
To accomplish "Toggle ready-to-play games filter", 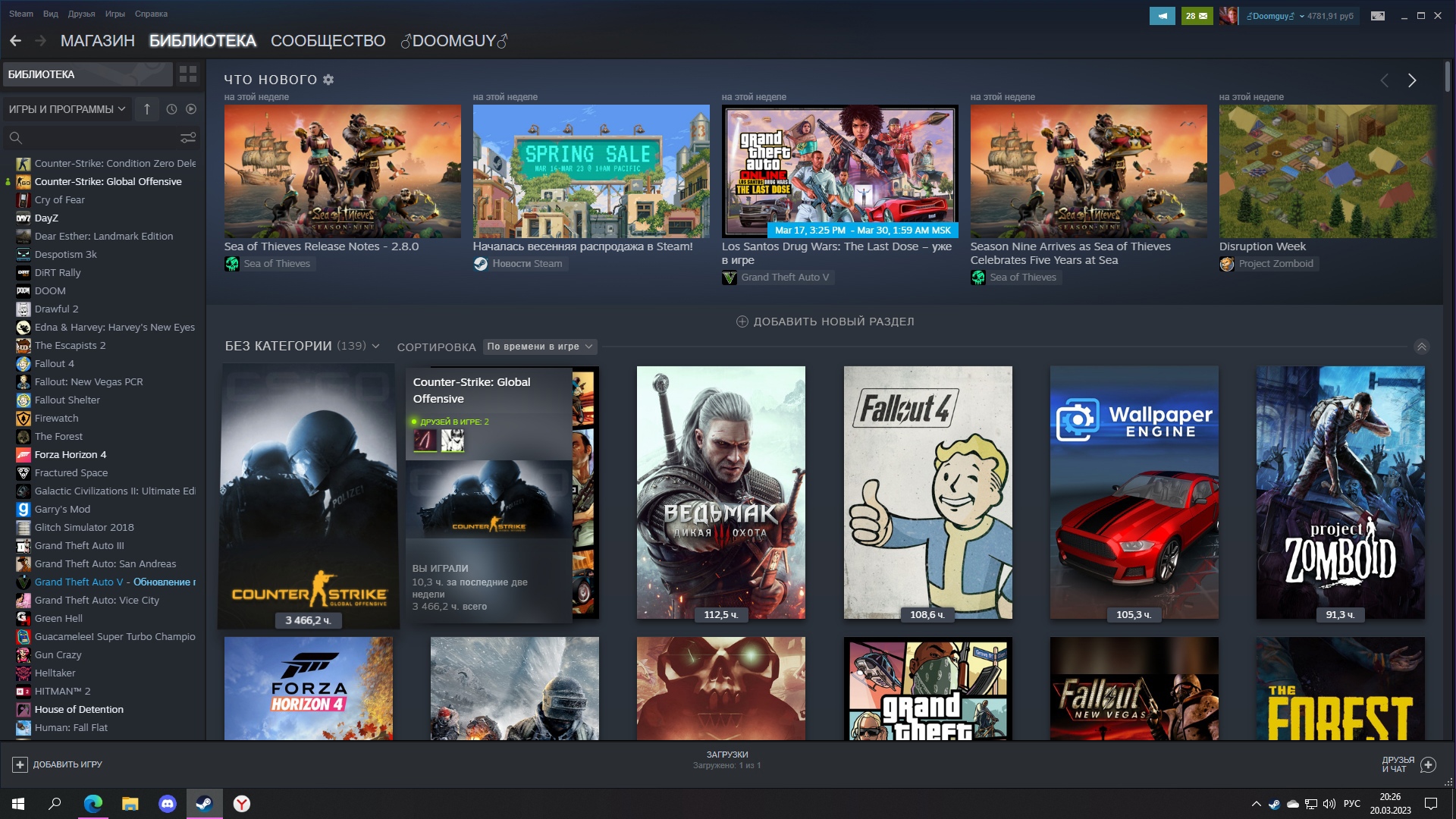I will click(x=191, y=109).
